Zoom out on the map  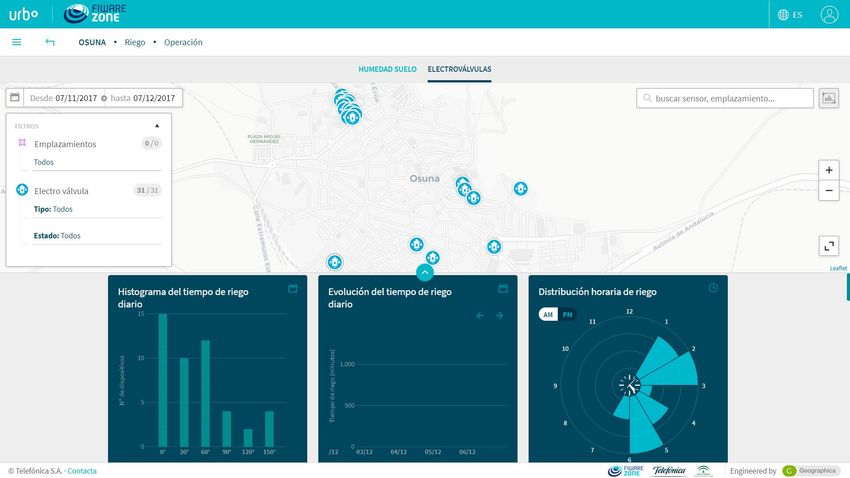(828, 191)
